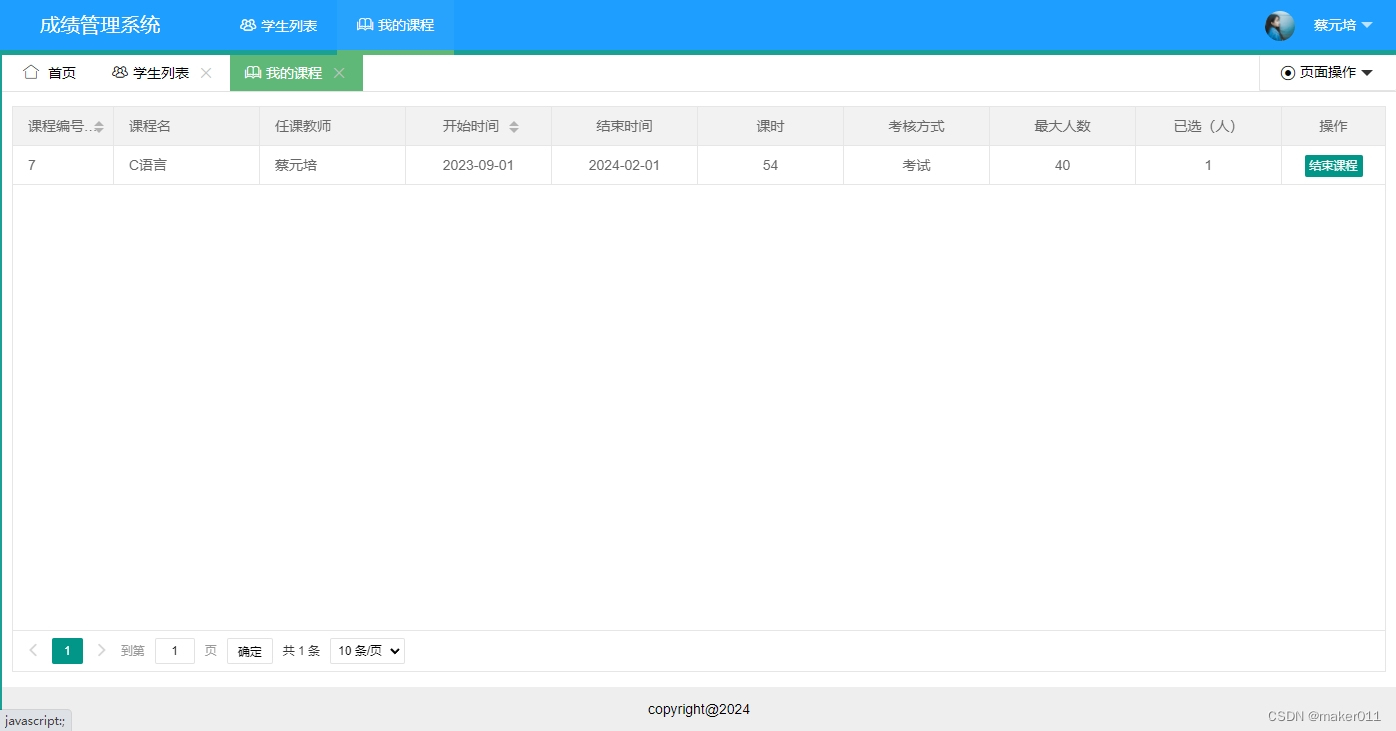Close the 学生列表 tab with its X
This screenshot has width=1396, height=731.
point(206,72)
